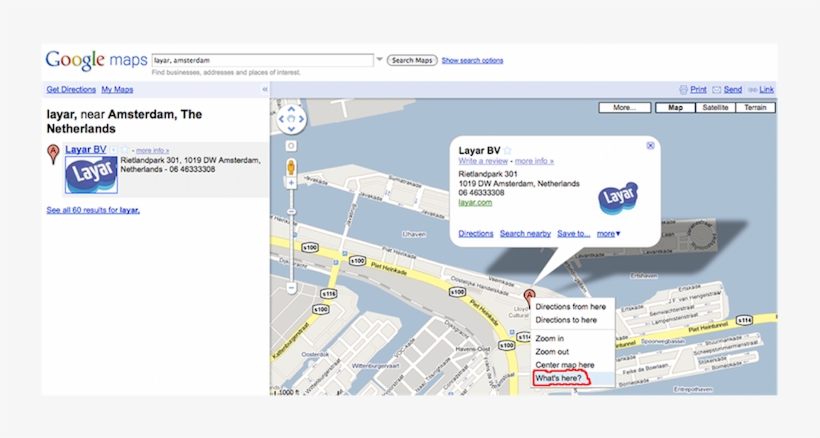Screen dimensions: 820x438
Task: Switch to Satellite view
Action: 715,108
